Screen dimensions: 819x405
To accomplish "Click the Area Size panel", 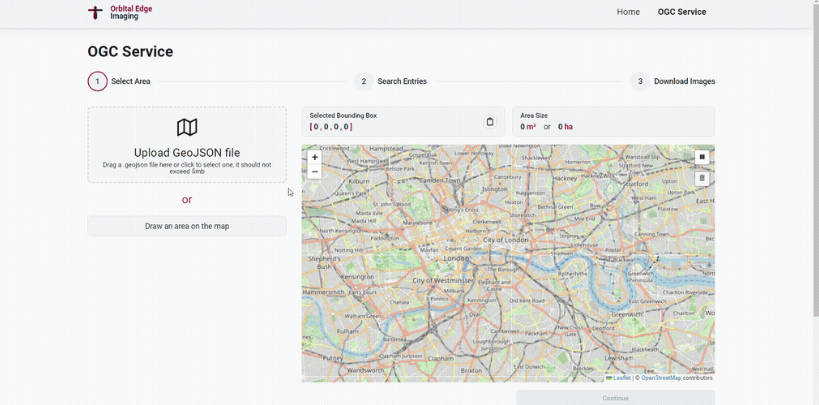I will (614, 122).
